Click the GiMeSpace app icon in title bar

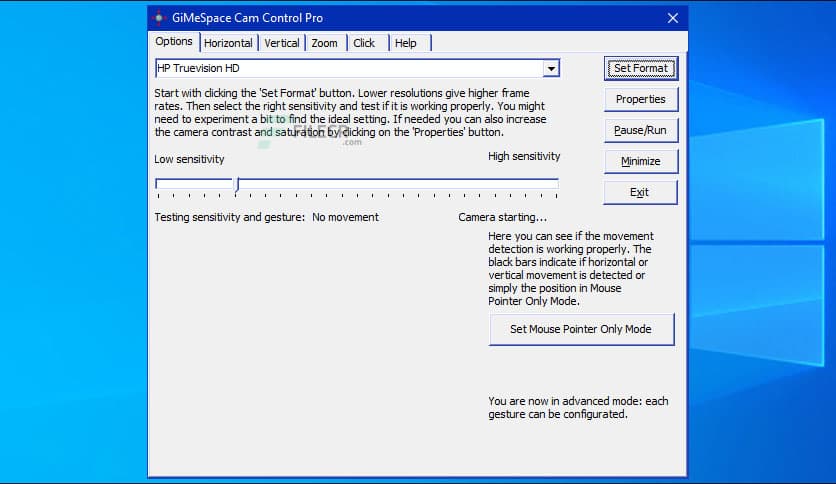click(x=158, y=18)
